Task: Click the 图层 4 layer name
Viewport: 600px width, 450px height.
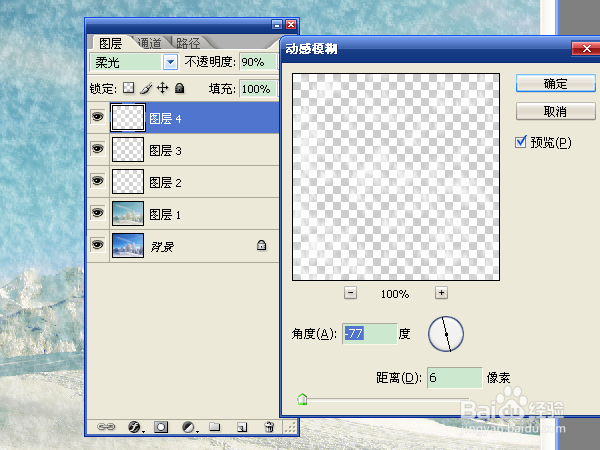Action: [165, 119]
